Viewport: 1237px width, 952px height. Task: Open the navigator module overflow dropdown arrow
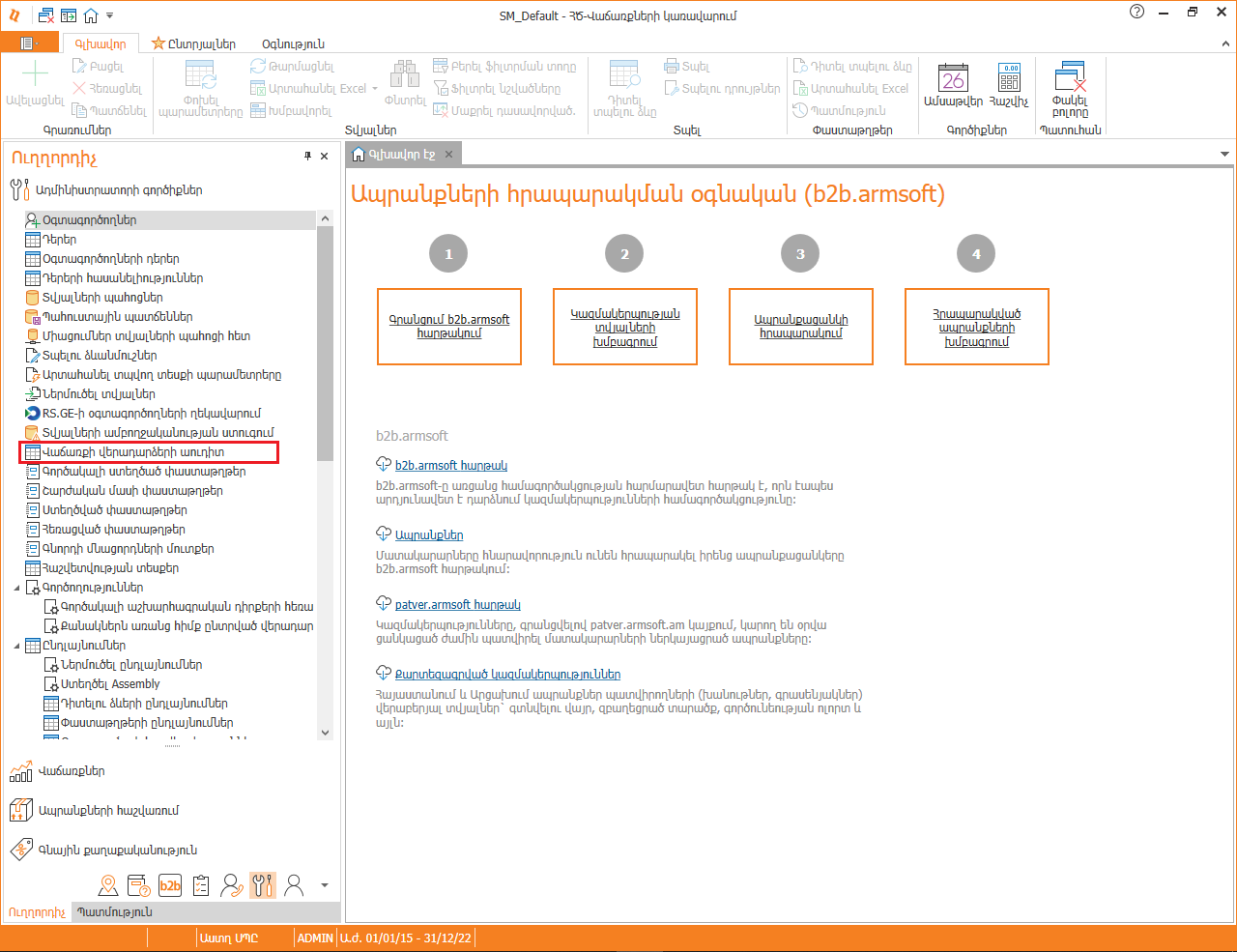(x=325, y=885)
